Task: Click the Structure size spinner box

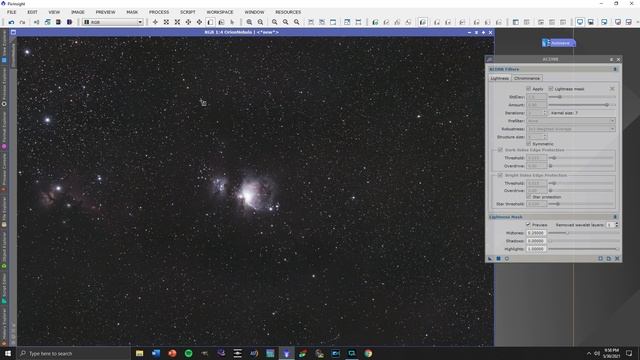Action: pyautogui.click(x=536, y=137)
